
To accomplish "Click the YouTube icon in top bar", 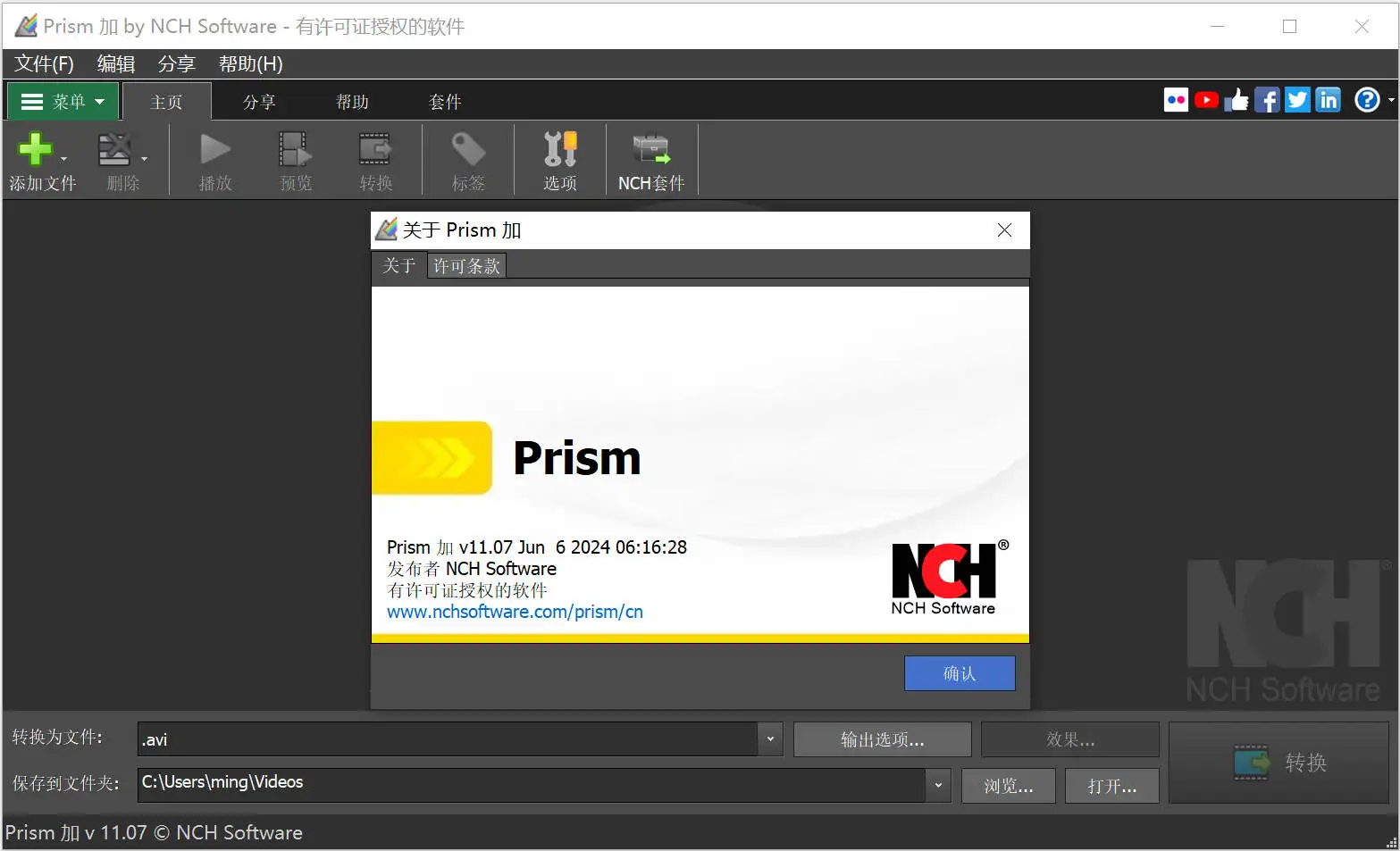I will (1206, 100).
